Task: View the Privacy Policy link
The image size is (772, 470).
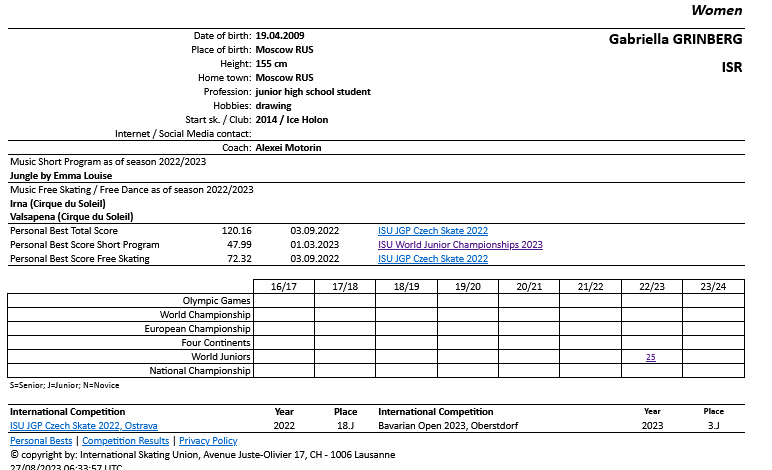Action: (208, 440)
